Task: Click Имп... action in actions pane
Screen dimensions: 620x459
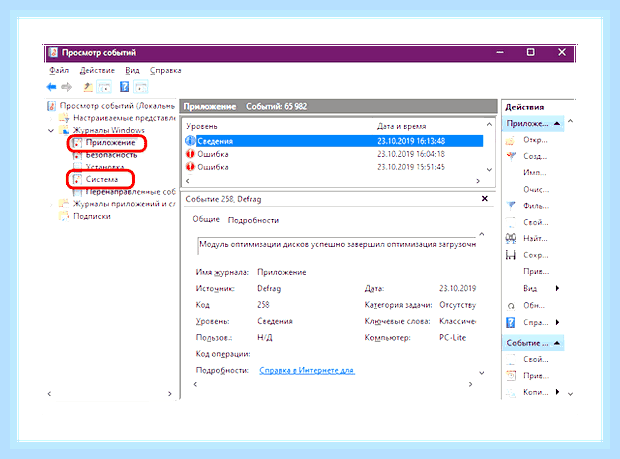Action: coord(535,173)
